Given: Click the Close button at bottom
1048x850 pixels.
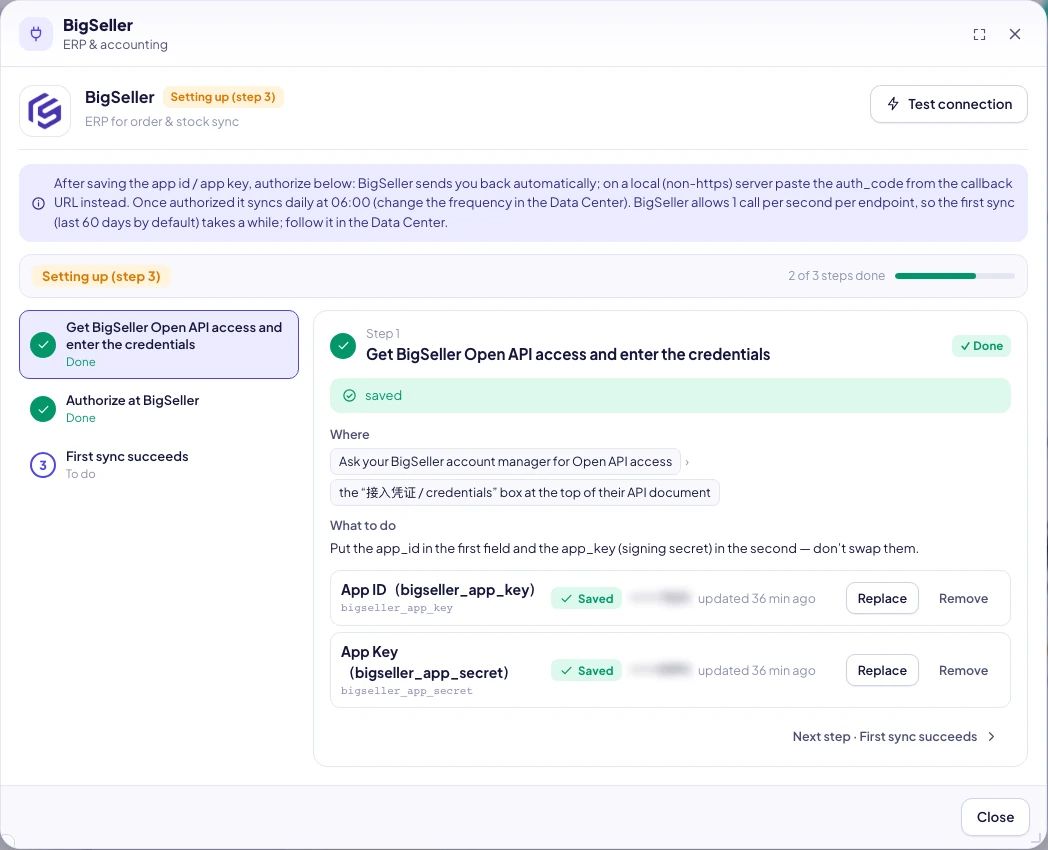Looking at the screenshot, I should (995, 817).
